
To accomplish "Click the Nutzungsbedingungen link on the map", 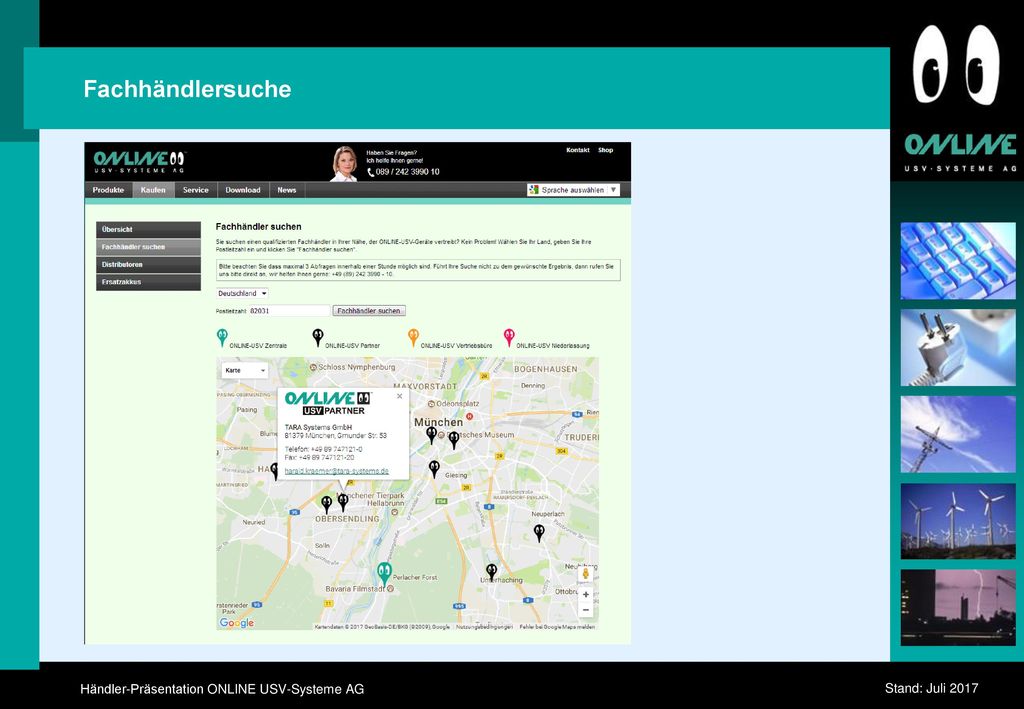I will click(484, 627).
